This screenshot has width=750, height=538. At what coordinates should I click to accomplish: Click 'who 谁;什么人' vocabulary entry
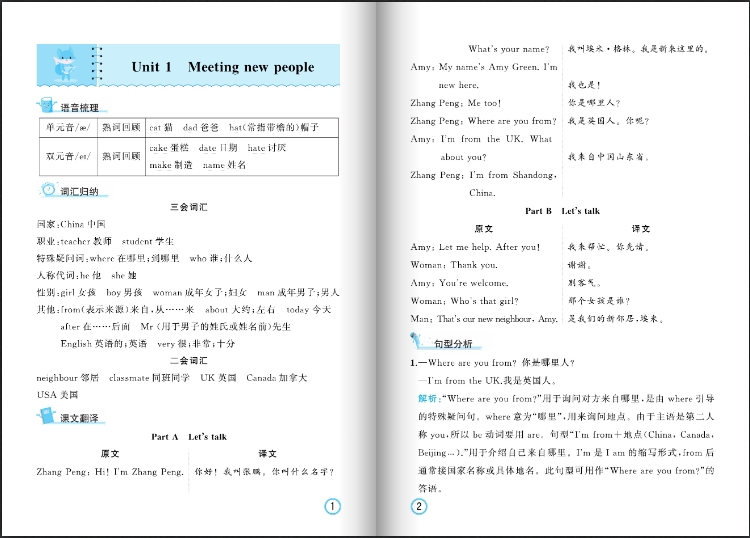point(221,258)
